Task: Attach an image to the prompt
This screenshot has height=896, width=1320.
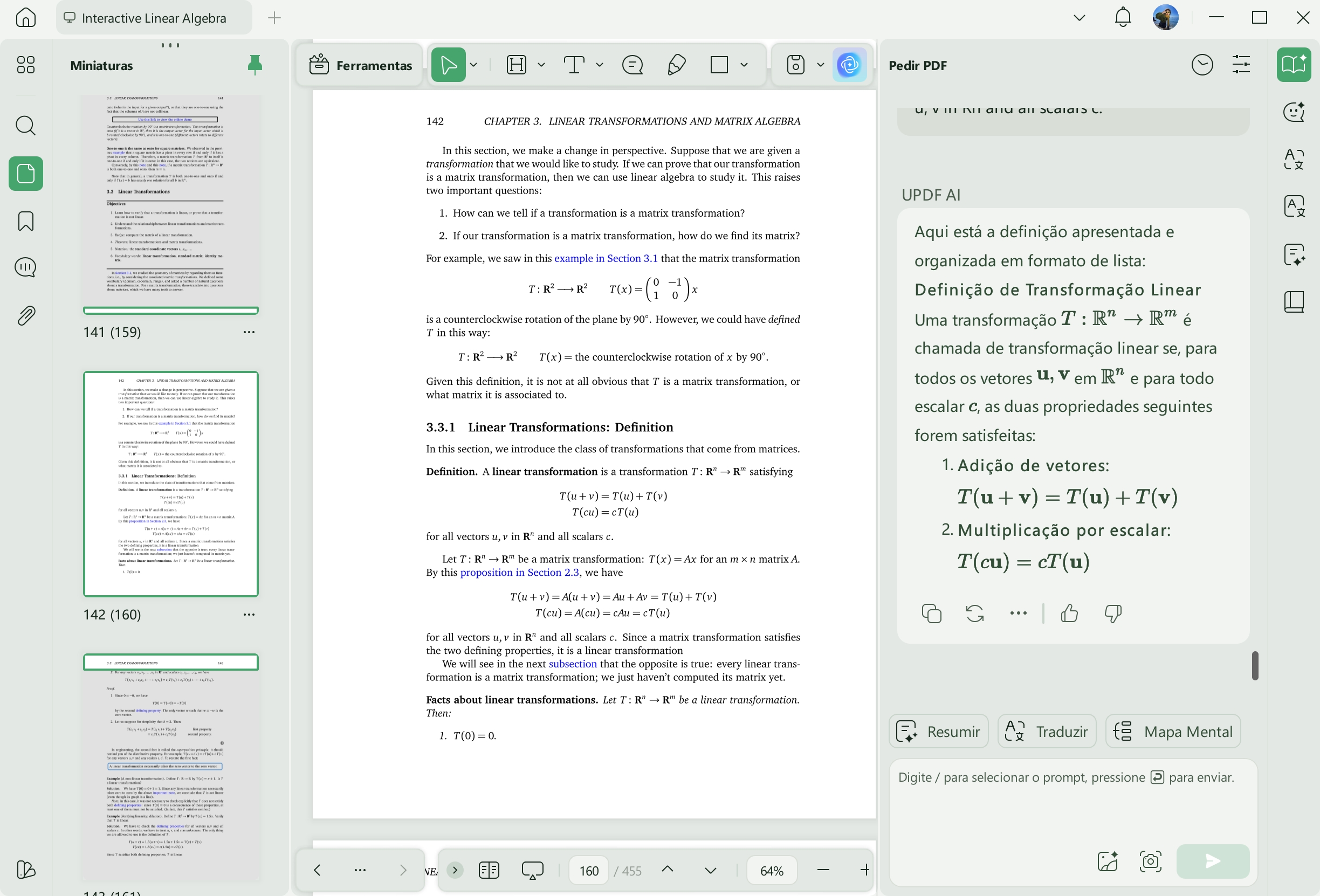Action: click(x=1108, y=861)
